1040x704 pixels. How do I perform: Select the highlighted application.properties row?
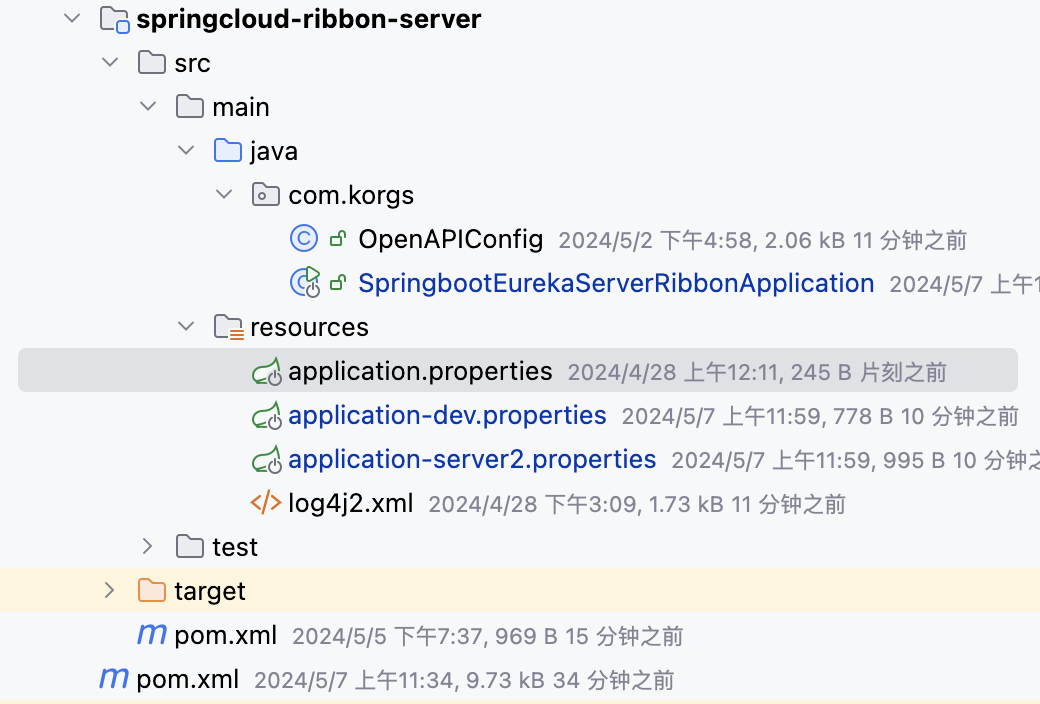click(x=420, y=371)
